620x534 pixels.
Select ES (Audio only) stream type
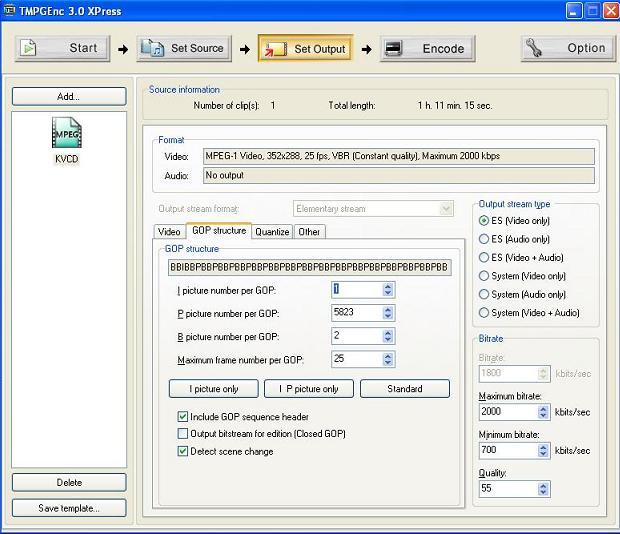pyautogui.click(x=484, y=239)
